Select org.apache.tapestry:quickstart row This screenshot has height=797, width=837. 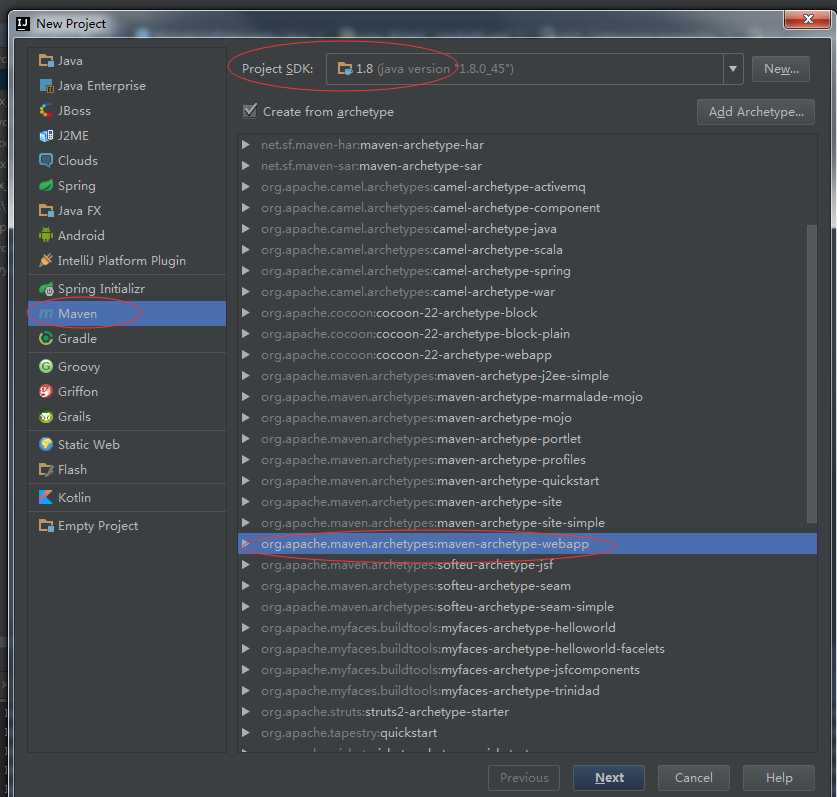[x=527, y=733]
